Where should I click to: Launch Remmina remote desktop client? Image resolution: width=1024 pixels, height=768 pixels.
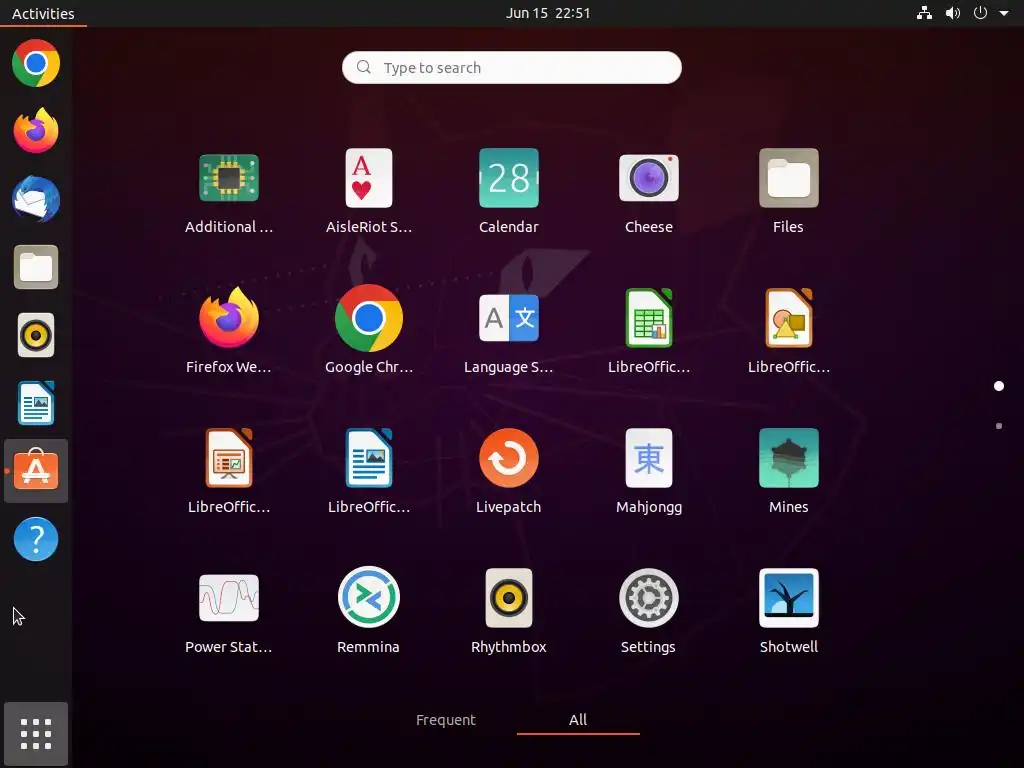[x=369, y=598]
